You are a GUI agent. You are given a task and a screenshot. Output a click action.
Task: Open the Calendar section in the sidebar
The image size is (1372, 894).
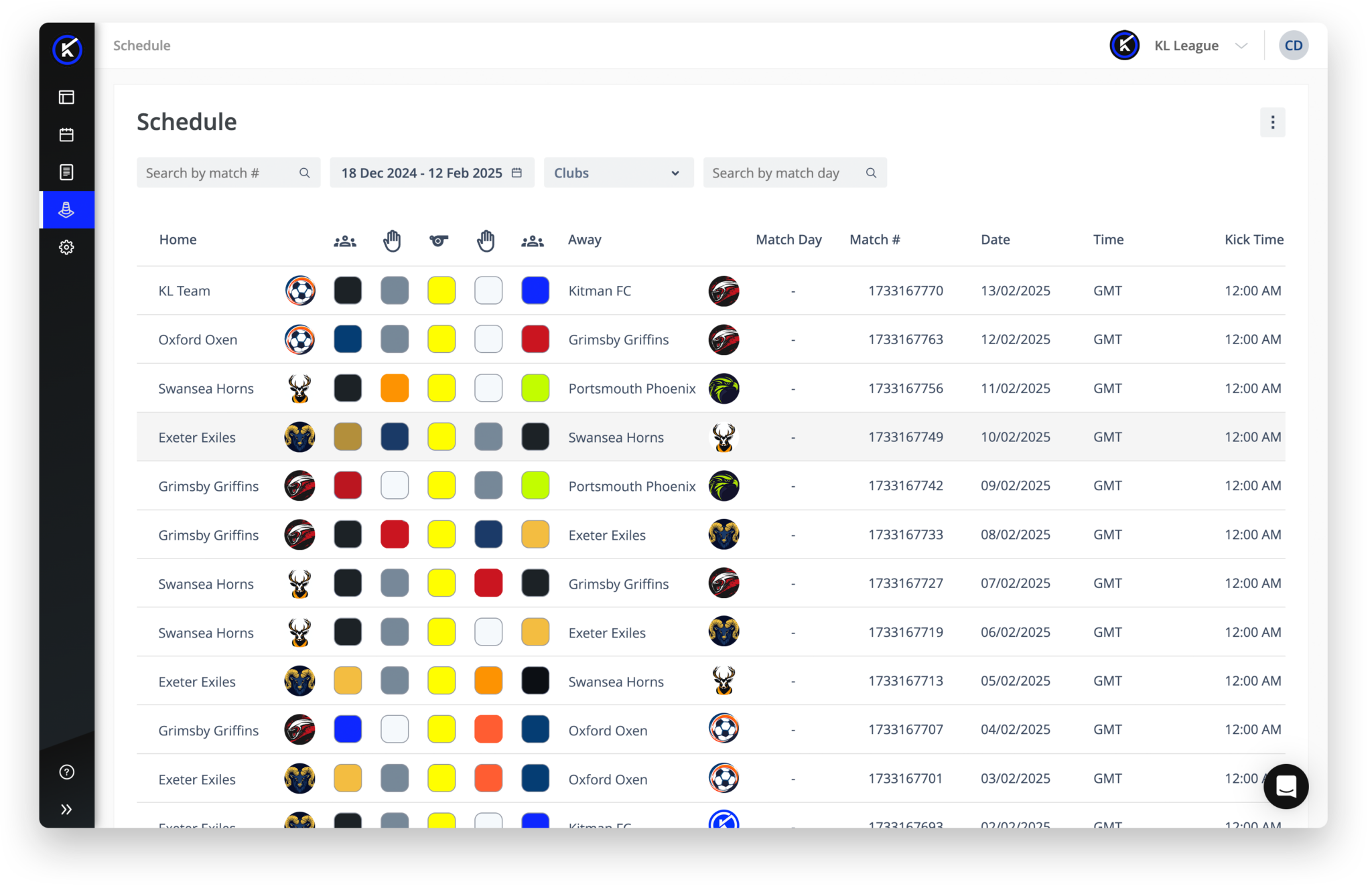coord(67,135)
